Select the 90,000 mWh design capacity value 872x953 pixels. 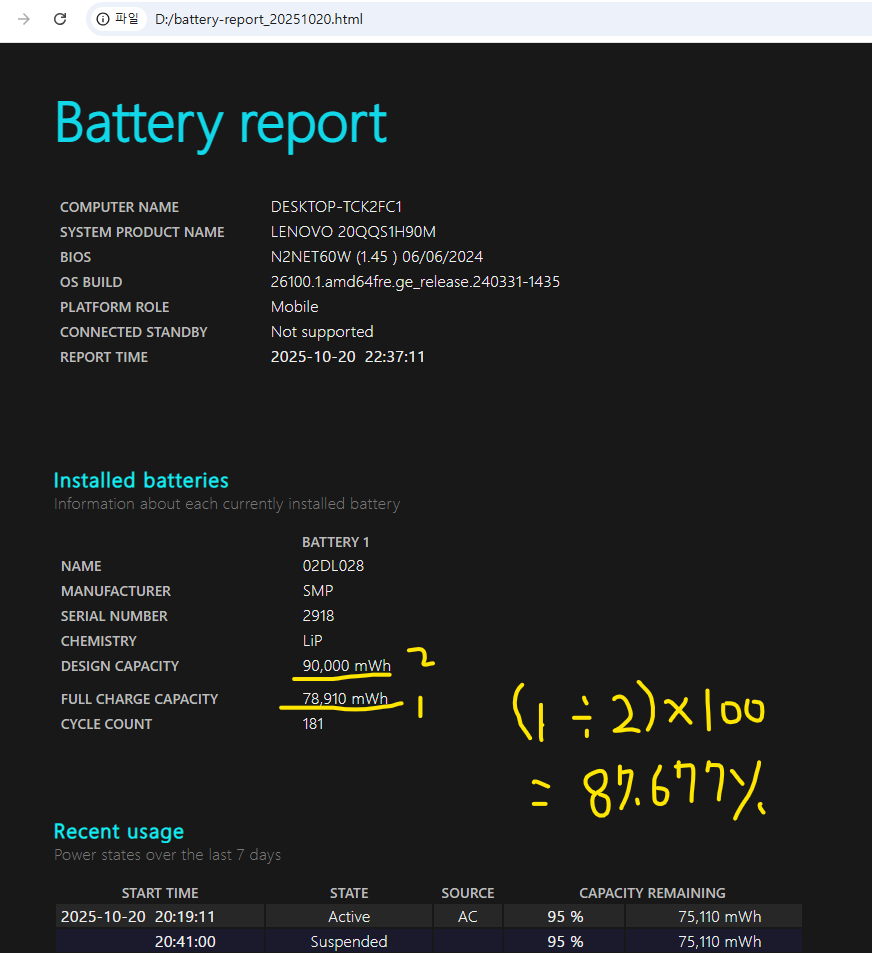point(346,666)
